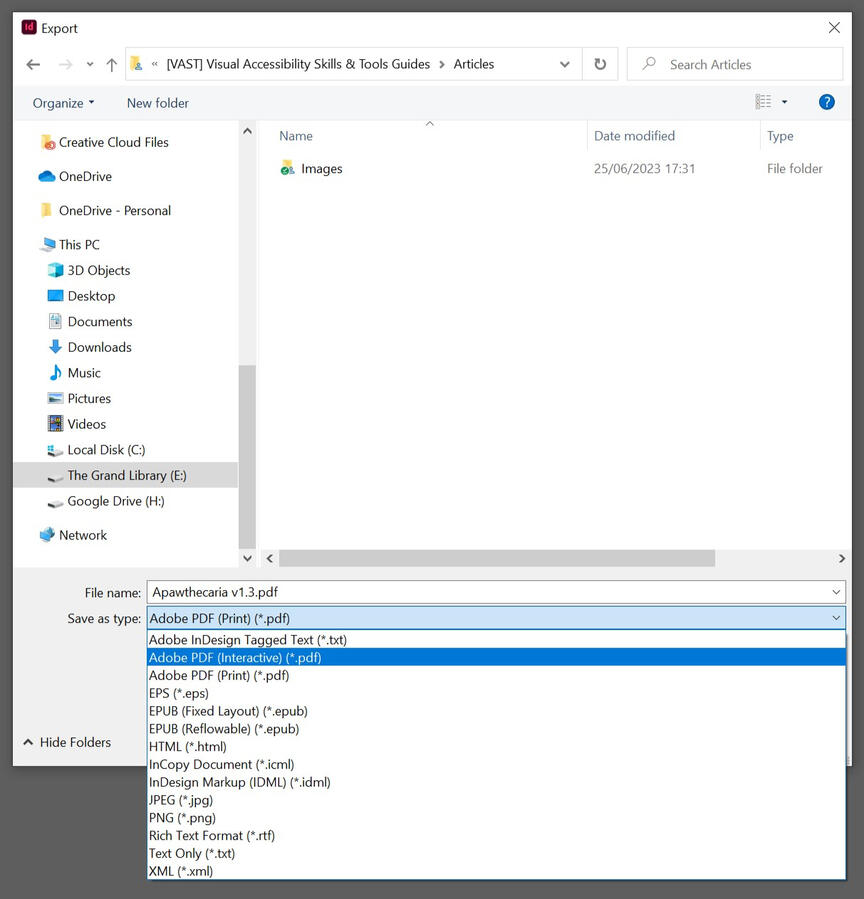The image size is (864, 899).
Task: Open the Organize menu
Action: click(x=62, y=102)
